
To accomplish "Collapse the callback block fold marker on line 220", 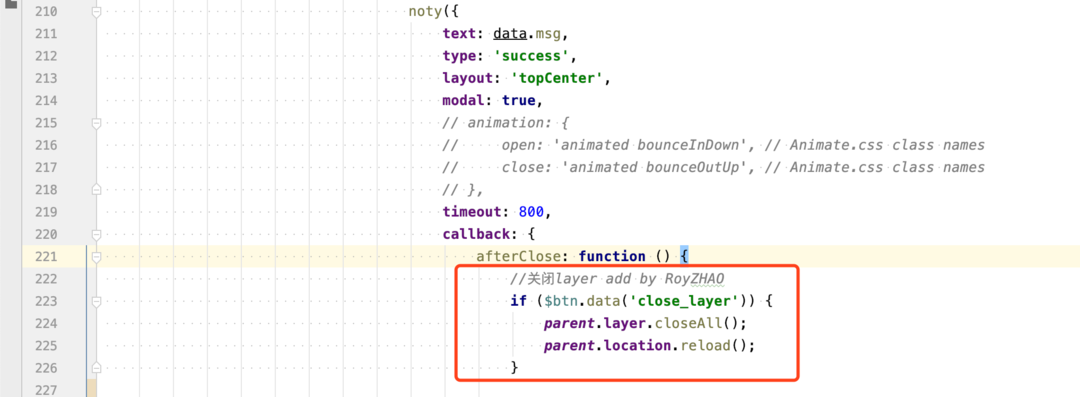I will point(96,234).
